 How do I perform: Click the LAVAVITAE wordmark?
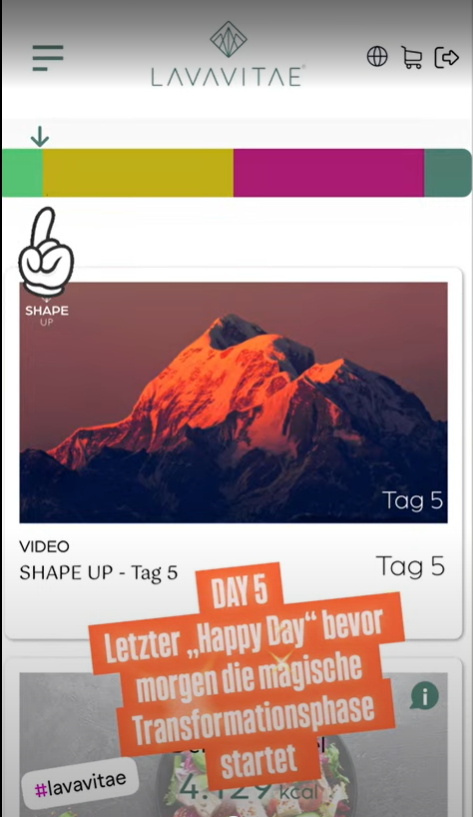tap(228, 76)
